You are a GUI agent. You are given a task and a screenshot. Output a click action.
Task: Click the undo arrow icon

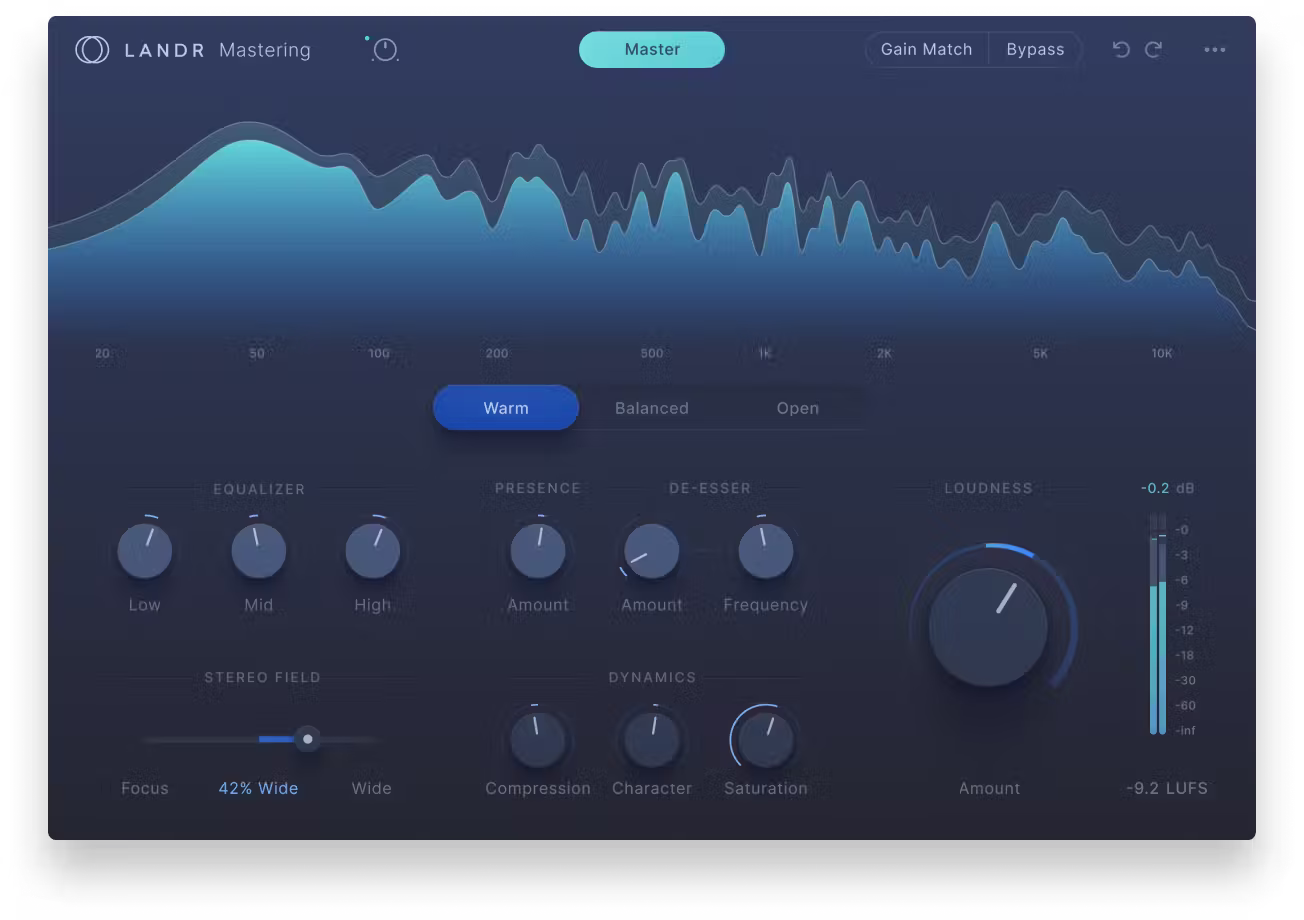[x=1121, y=49]
